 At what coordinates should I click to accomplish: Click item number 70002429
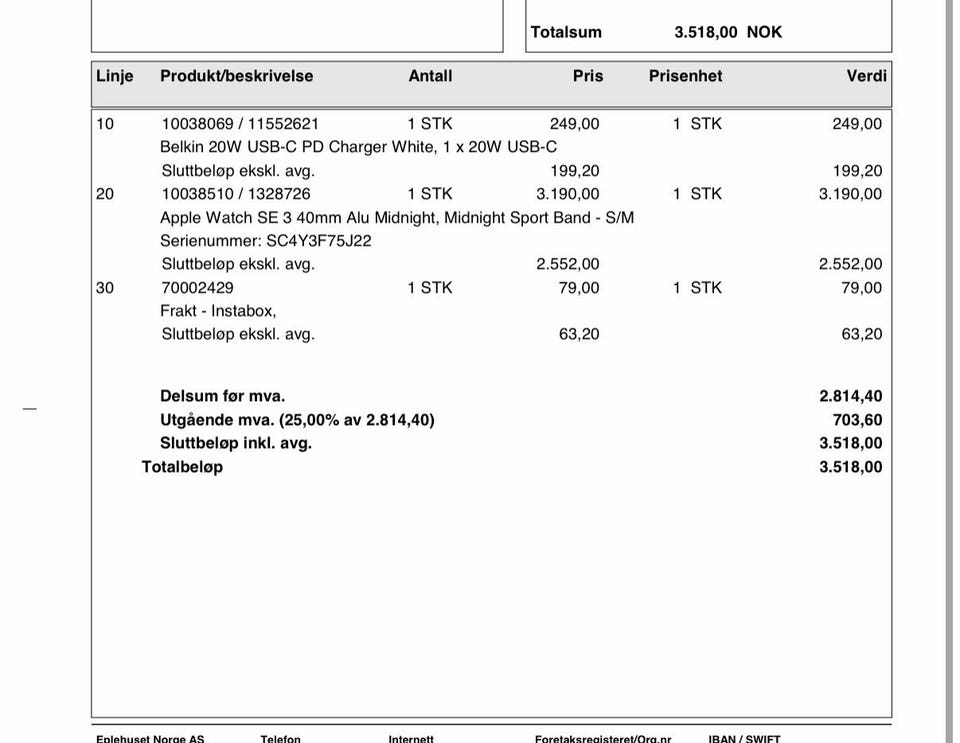tap(197, 288)
